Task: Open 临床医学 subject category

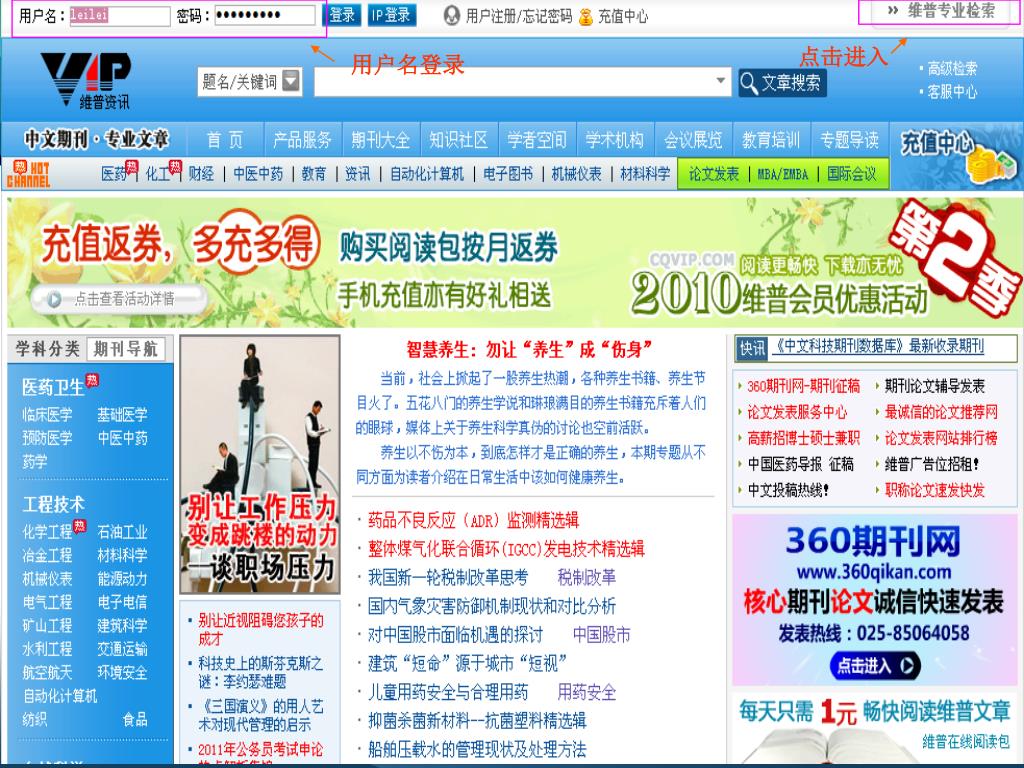Action: (47, 415)
